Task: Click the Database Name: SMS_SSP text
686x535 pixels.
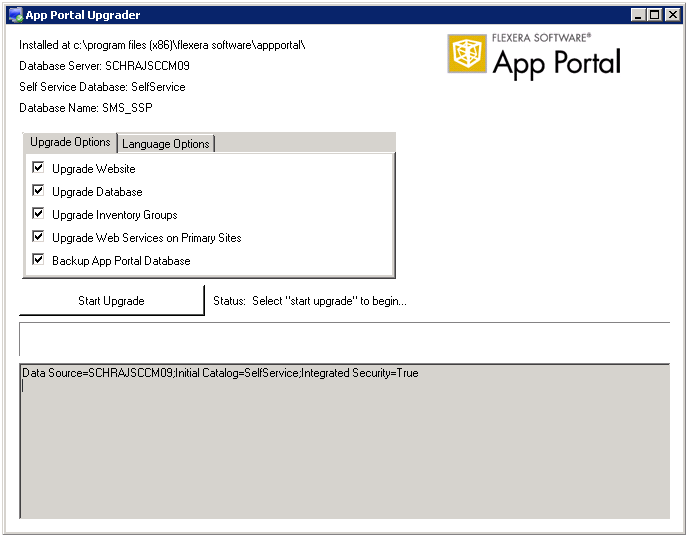Action: [x=86, y=108]
